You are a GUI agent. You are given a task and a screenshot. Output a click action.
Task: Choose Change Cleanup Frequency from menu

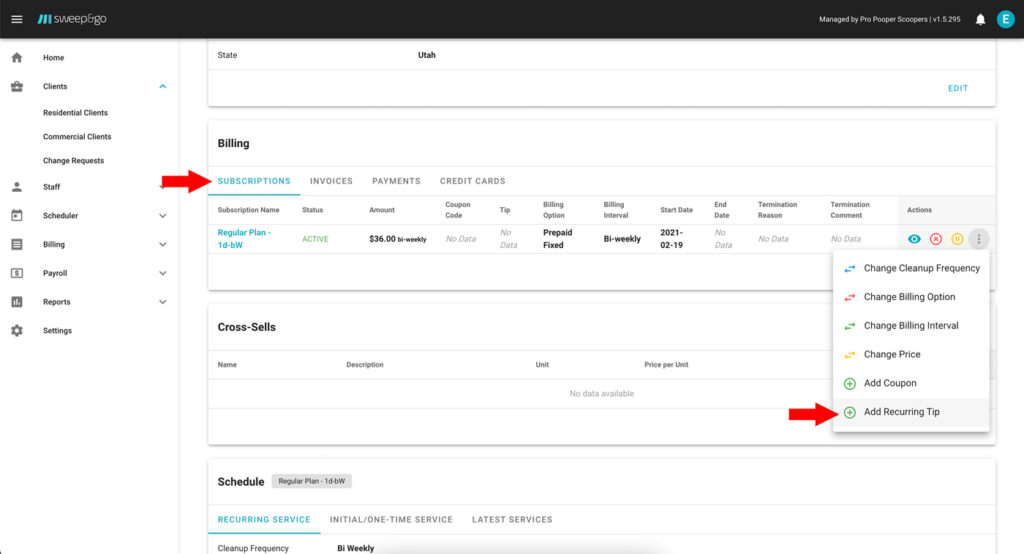click(921, 268)
